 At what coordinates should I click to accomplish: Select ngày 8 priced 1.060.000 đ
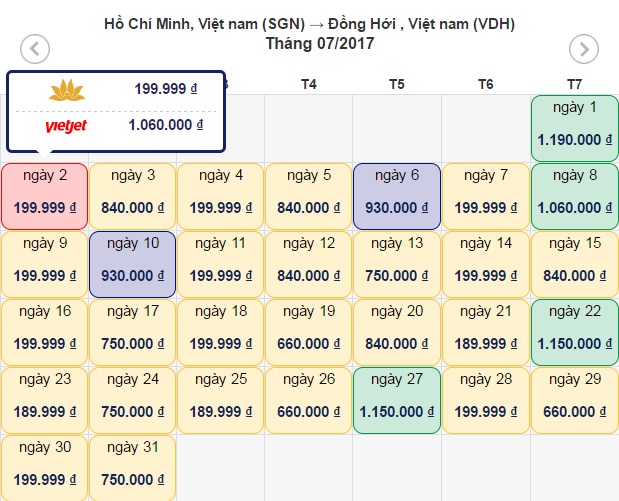pyautogui.click(x=574, y=193)
